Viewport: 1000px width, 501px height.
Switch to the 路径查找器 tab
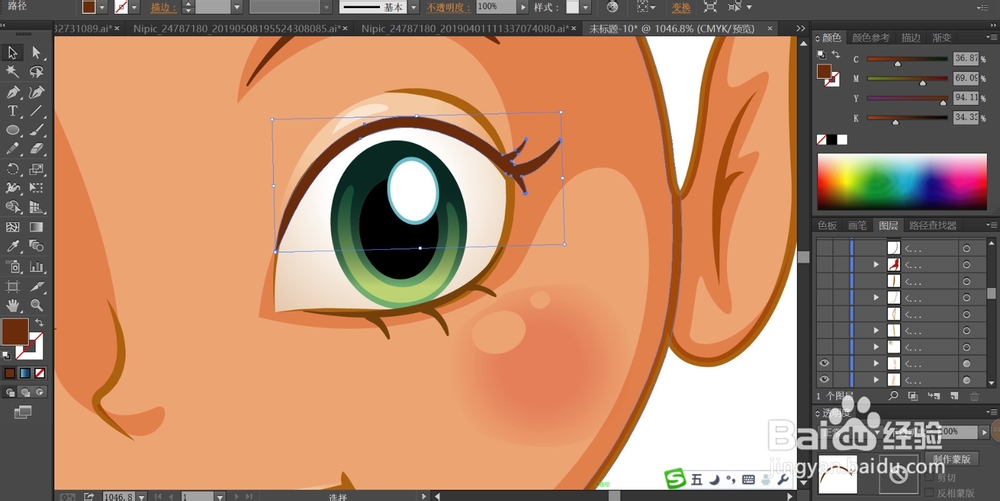coord(932,225)
